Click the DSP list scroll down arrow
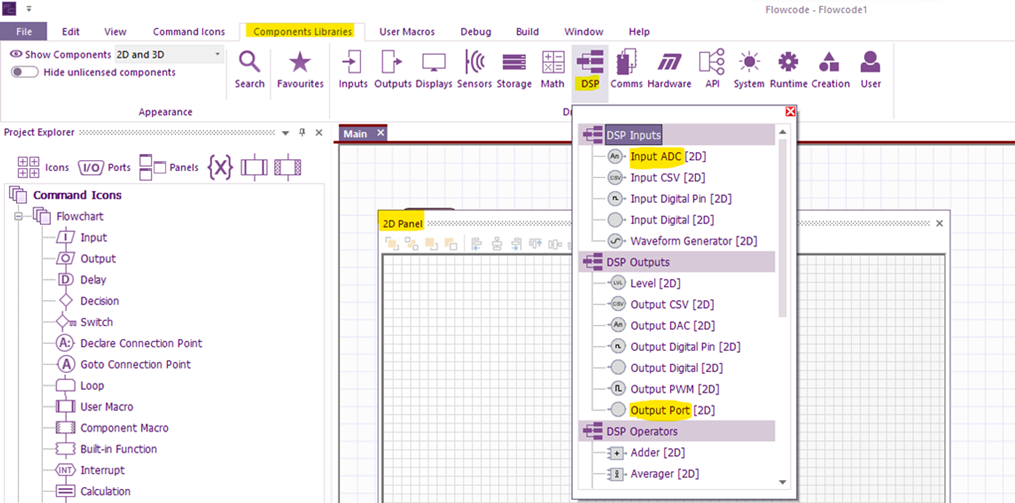 pyautogui.click(x=783, y=482)
